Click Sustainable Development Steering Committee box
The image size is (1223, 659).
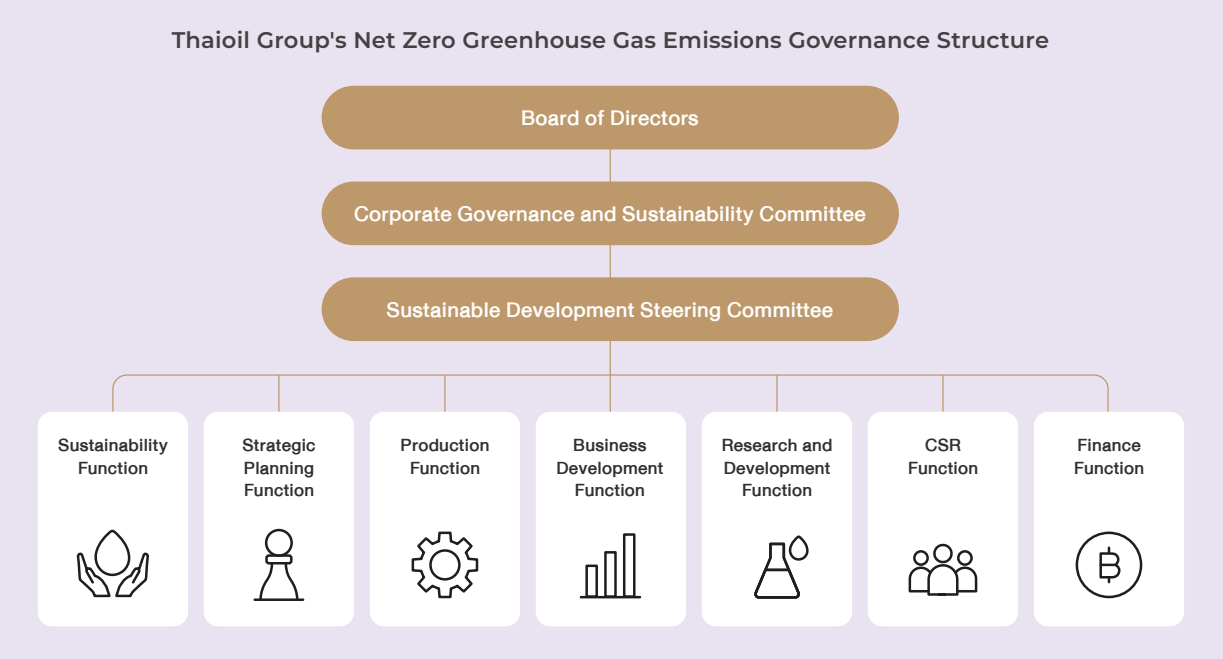point(610,310)
